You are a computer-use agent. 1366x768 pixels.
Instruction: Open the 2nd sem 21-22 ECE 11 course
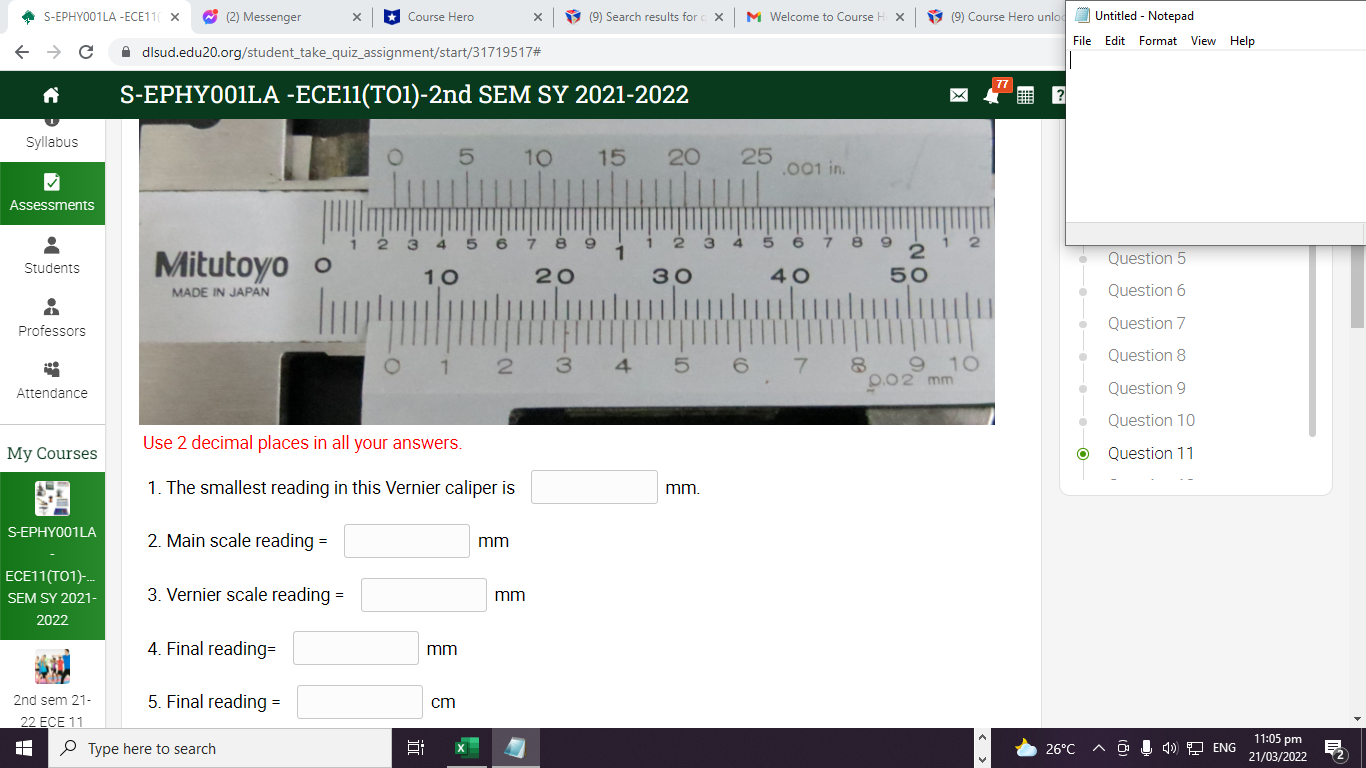[x=52, y=688]
